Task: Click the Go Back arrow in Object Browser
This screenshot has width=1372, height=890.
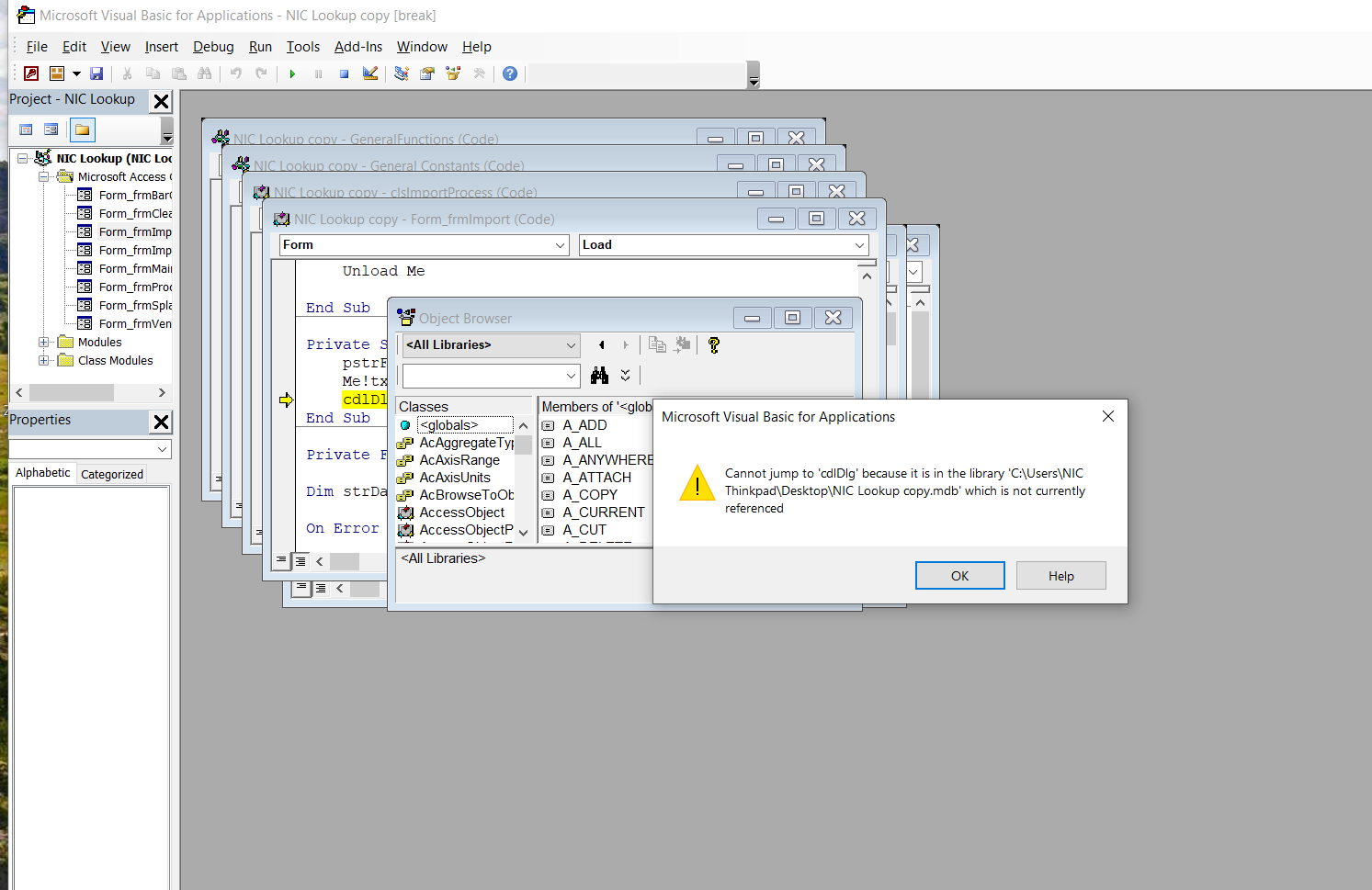Action: click(x=602, y=345)
